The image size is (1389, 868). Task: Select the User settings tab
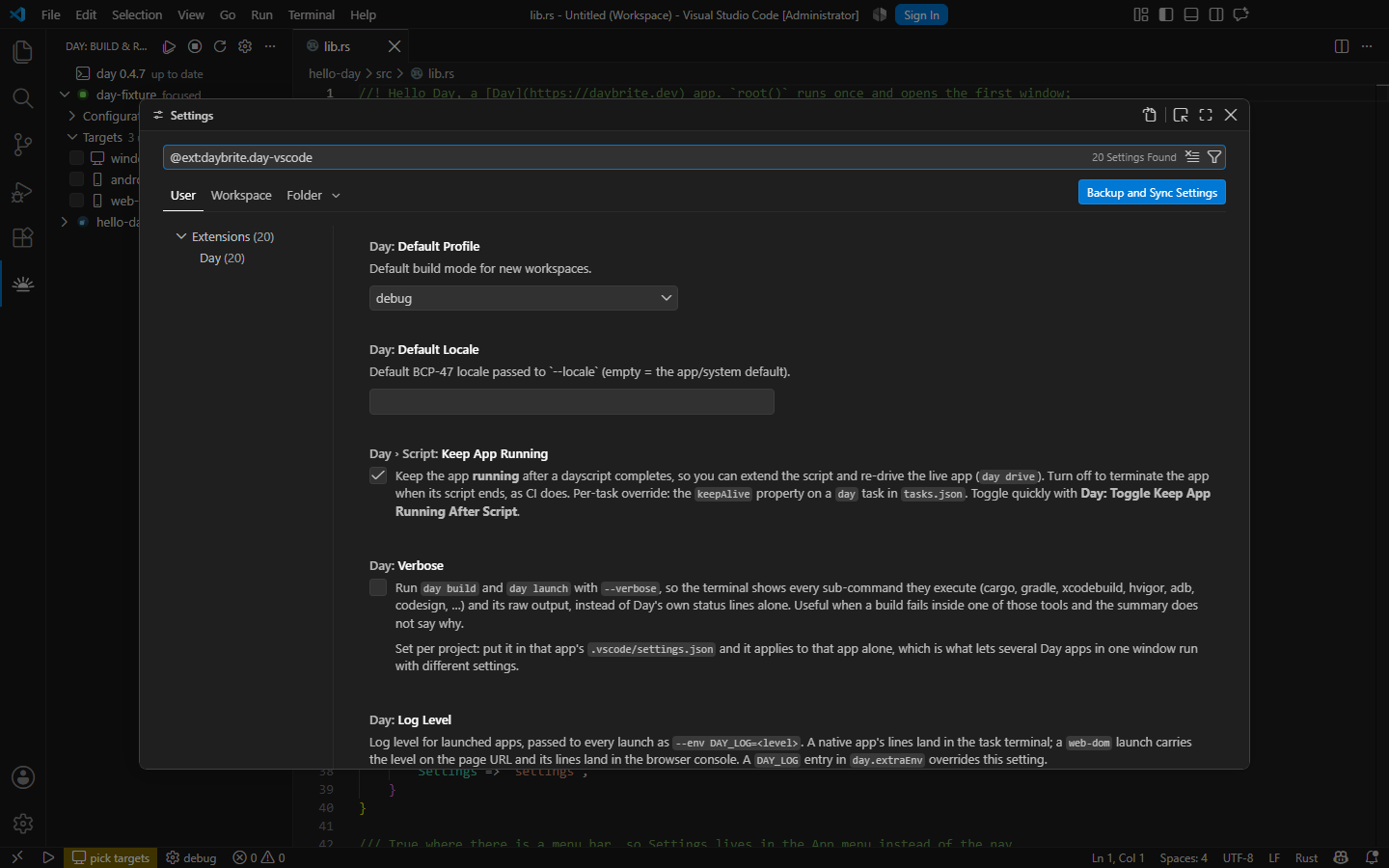(x=183, y=195)
